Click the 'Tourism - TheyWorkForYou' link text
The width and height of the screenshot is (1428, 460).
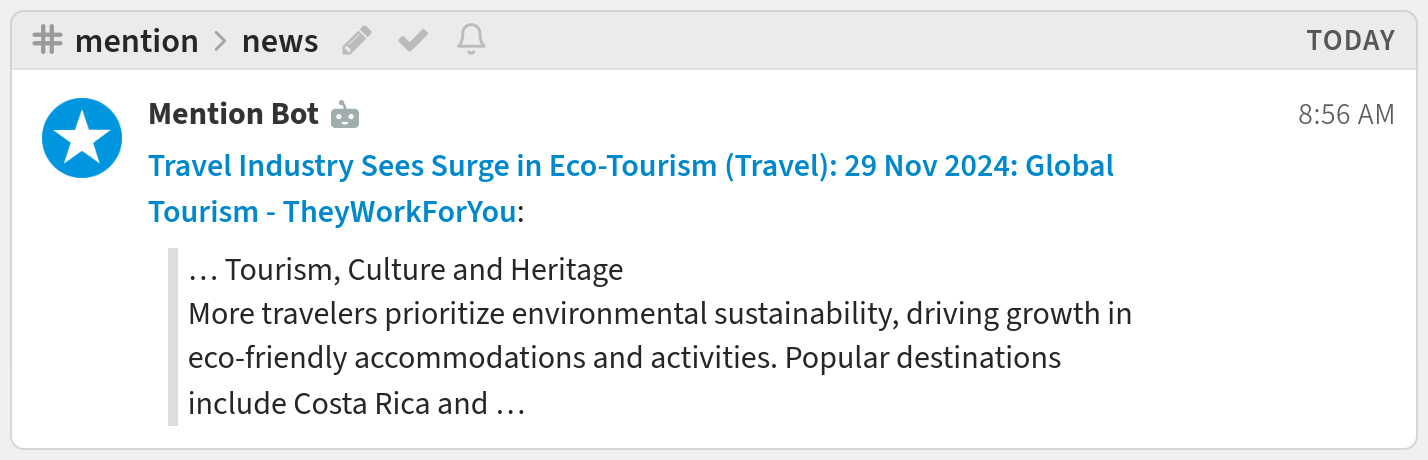[333, 212]
